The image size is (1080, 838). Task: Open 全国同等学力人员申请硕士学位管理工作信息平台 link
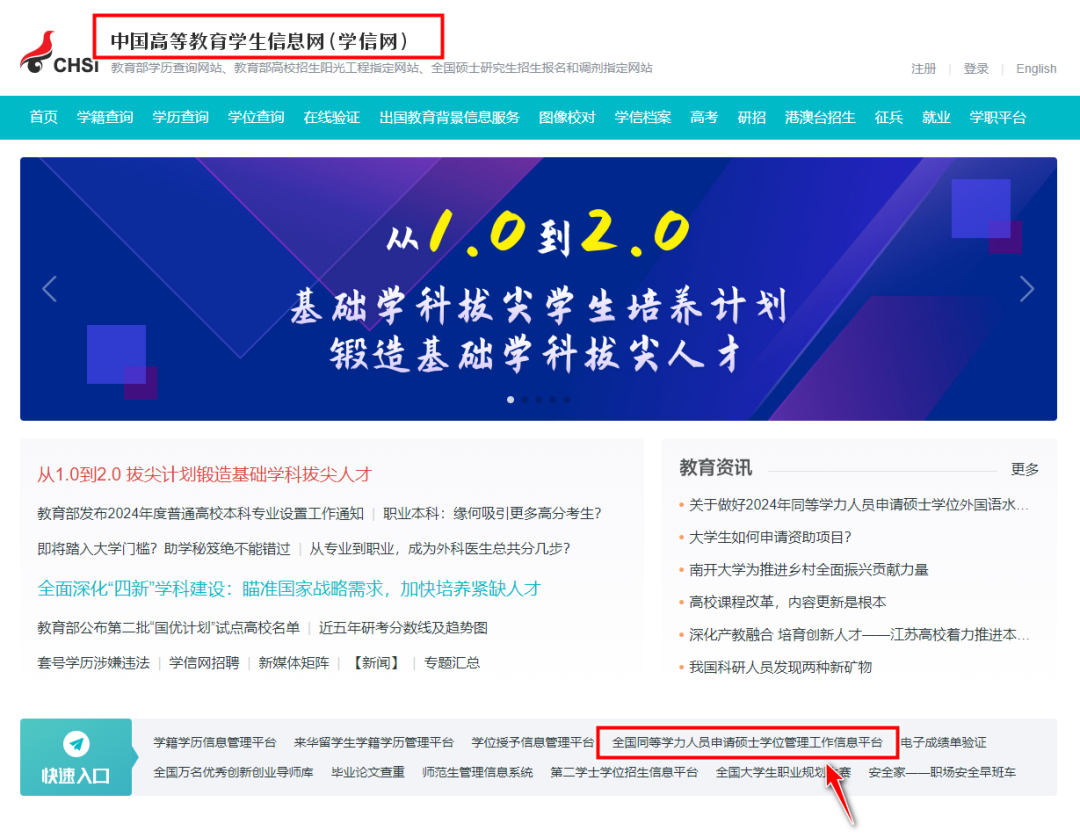tap(747, 743)
